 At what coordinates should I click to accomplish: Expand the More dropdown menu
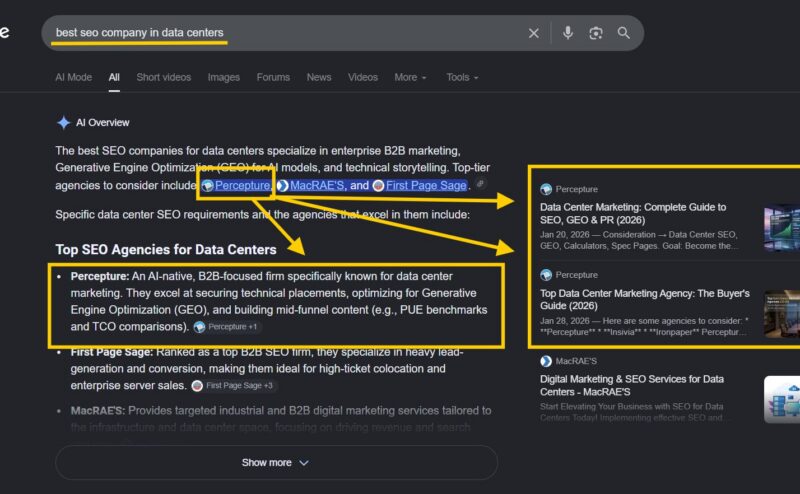(410, 77)
